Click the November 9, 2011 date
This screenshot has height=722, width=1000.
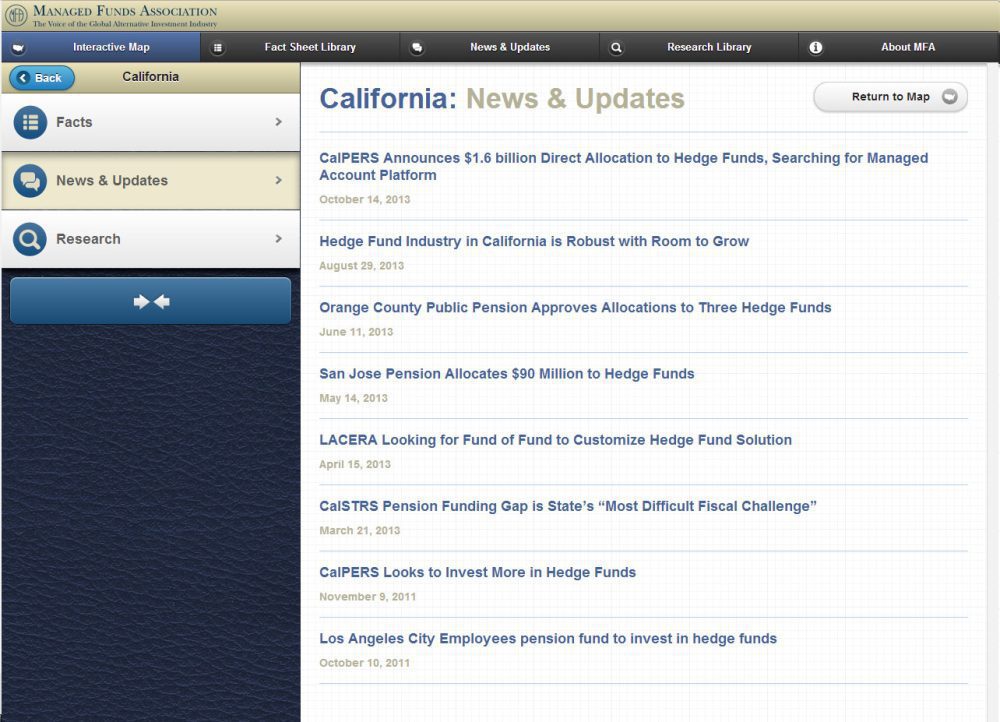[367, 597]
